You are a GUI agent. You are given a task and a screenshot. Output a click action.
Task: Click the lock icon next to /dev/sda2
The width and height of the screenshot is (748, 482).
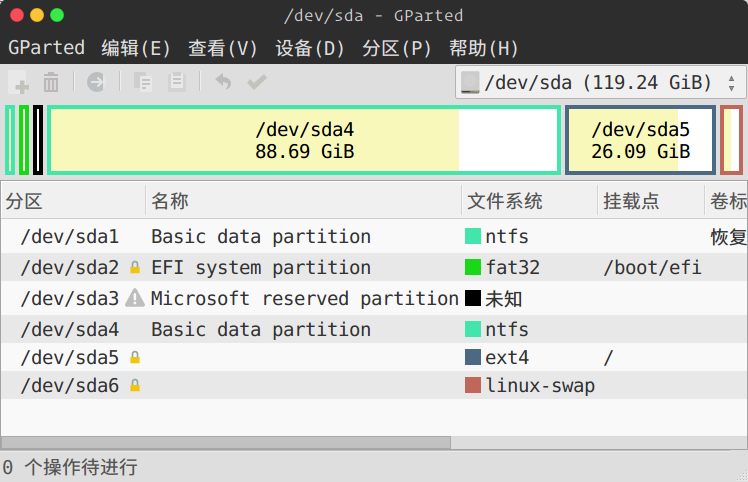(135, 268)
